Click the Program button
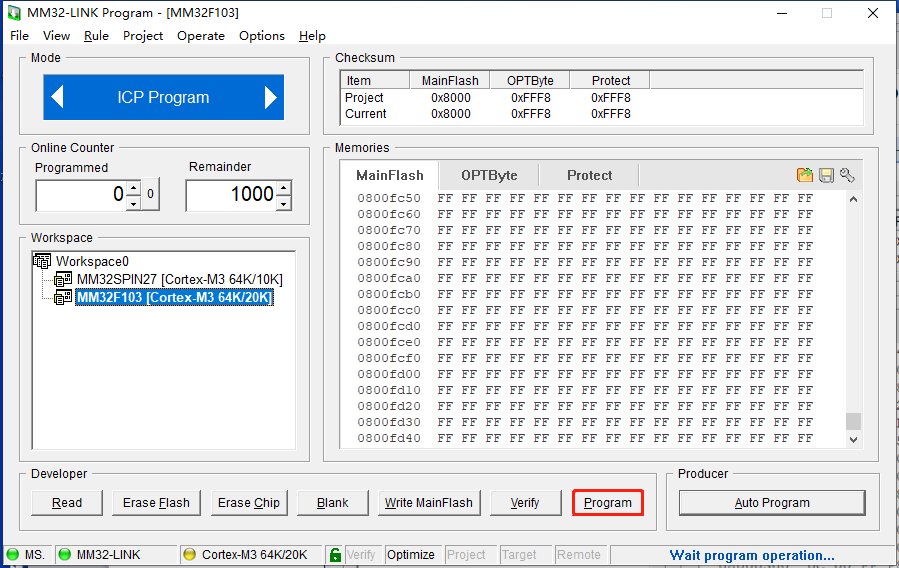The width and height of the screenshot is (899, 568). tap(608, 503)
